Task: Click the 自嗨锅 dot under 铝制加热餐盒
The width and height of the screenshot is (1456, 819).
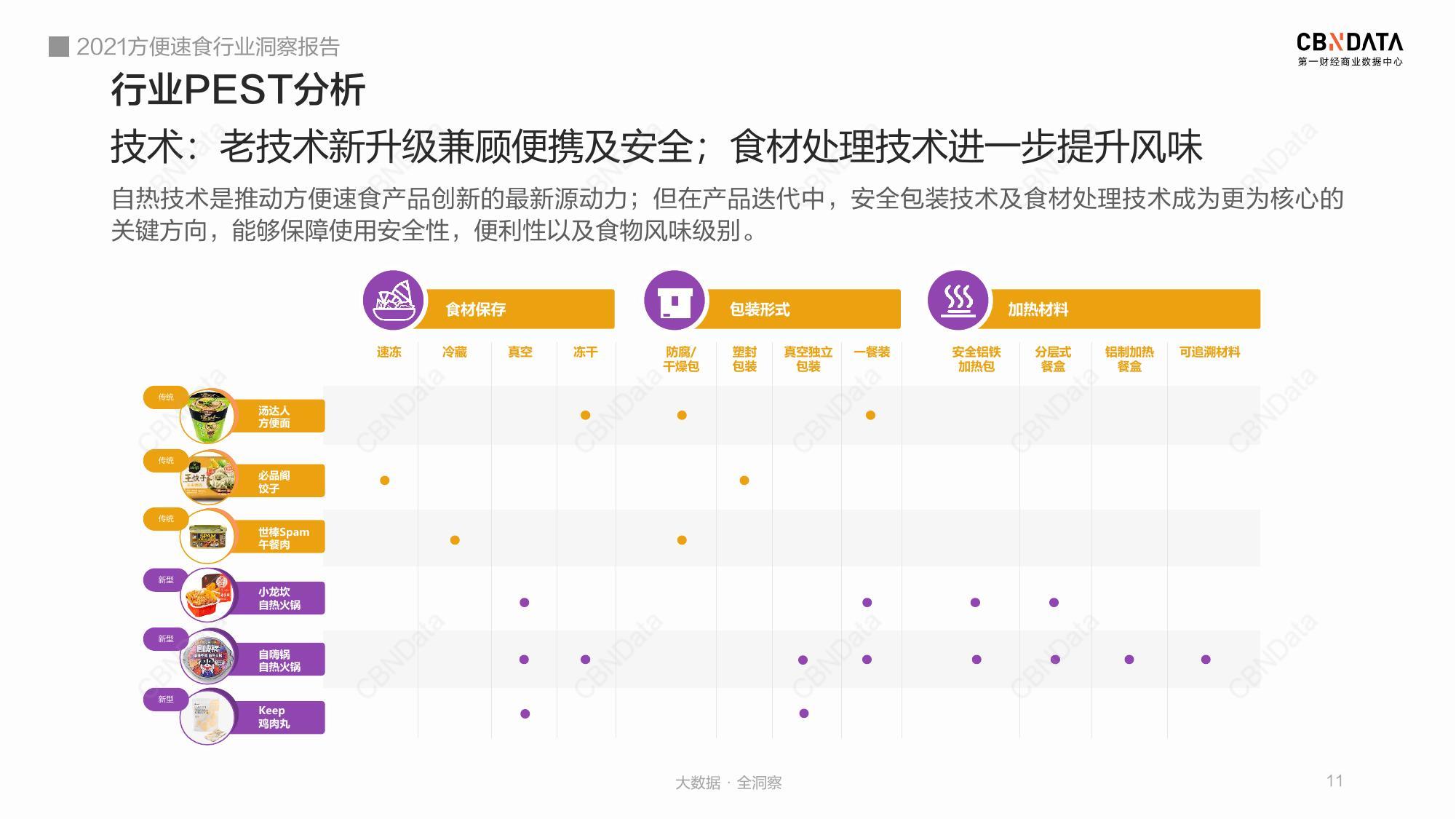Action: tap(1129, 660)
